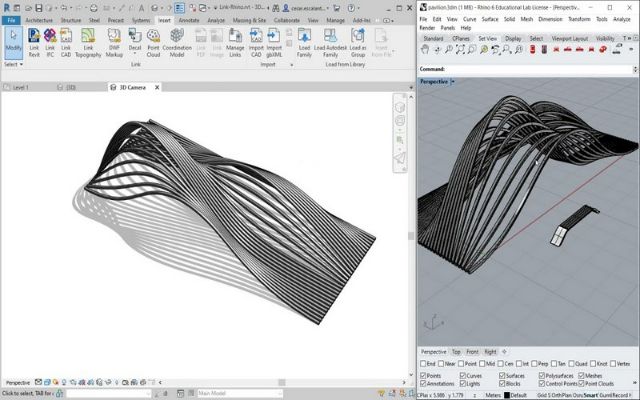Click the Revit vertical scrollbar thumb
Screen dimensions: 640x400
pyautogui.click(x=411, y=236)
